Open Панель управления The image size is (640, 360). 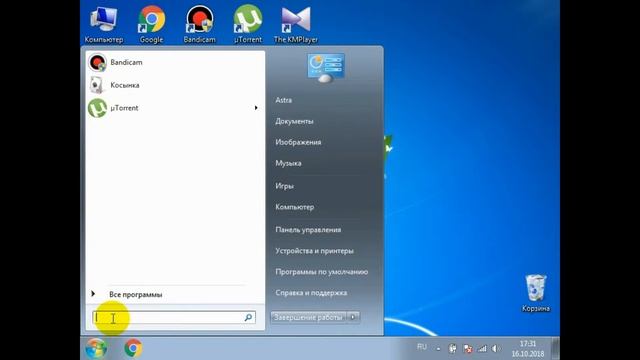point(308,230)
